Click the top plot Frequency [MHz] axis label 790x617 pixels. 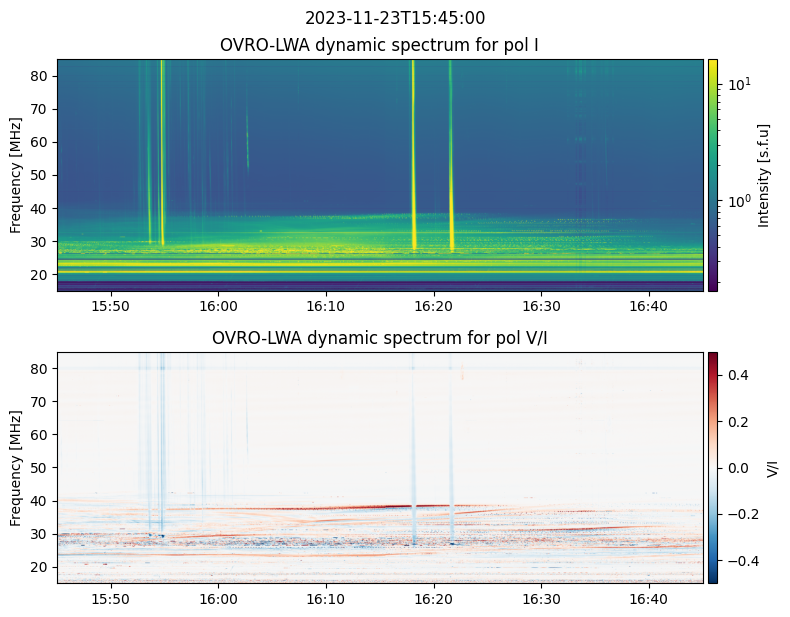point(17,175)
